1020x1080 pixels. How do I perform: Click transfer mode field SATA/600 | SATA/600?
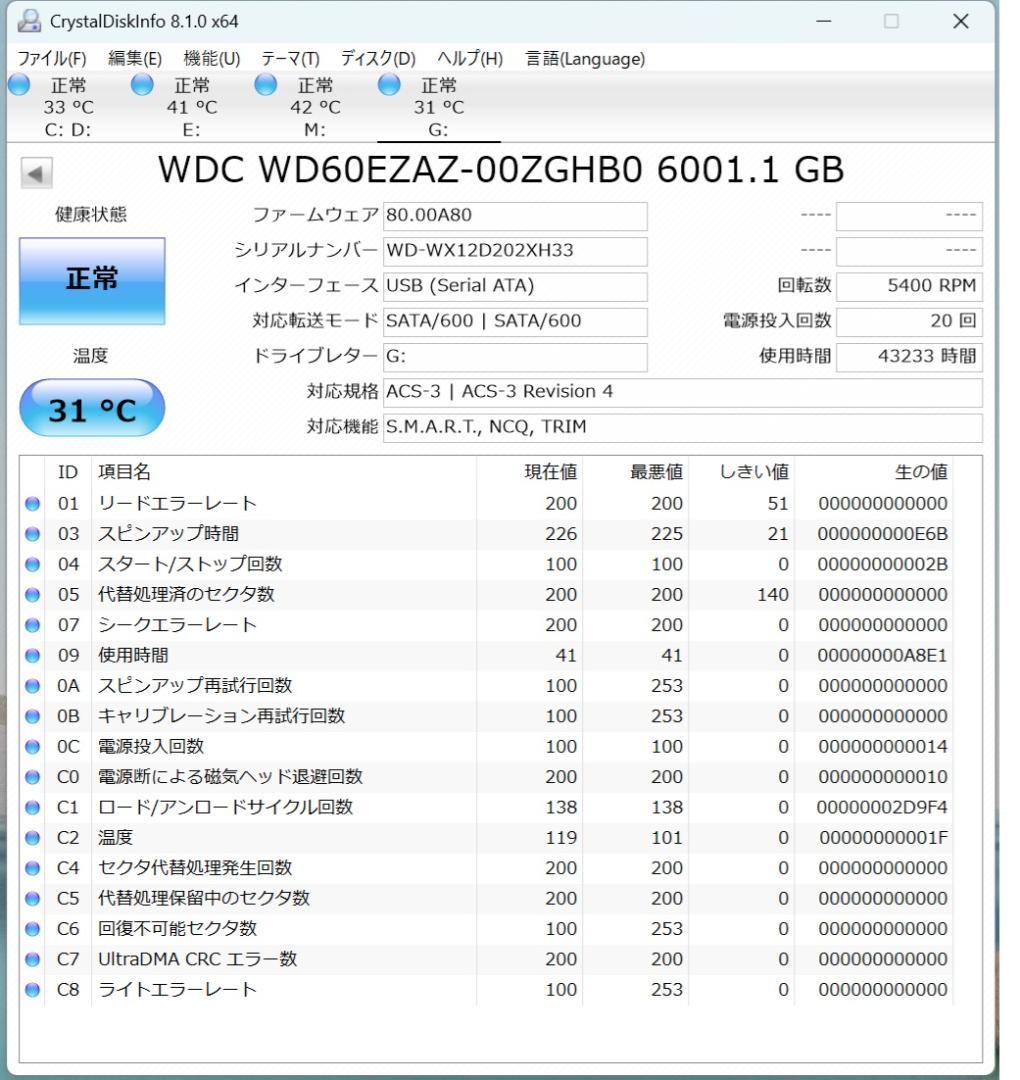point(515,321)
